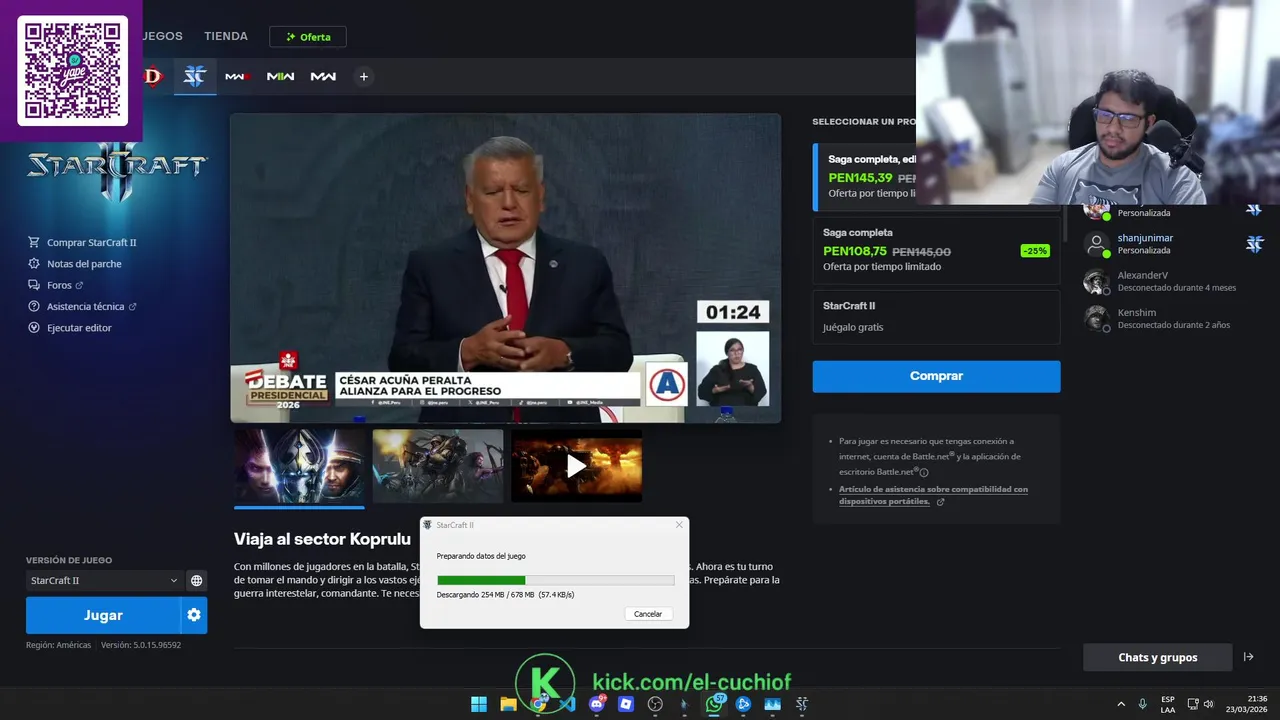Open Roblox from the taskbar
This screenshot has width=1280, height=720.
click(x=626, y=704)
